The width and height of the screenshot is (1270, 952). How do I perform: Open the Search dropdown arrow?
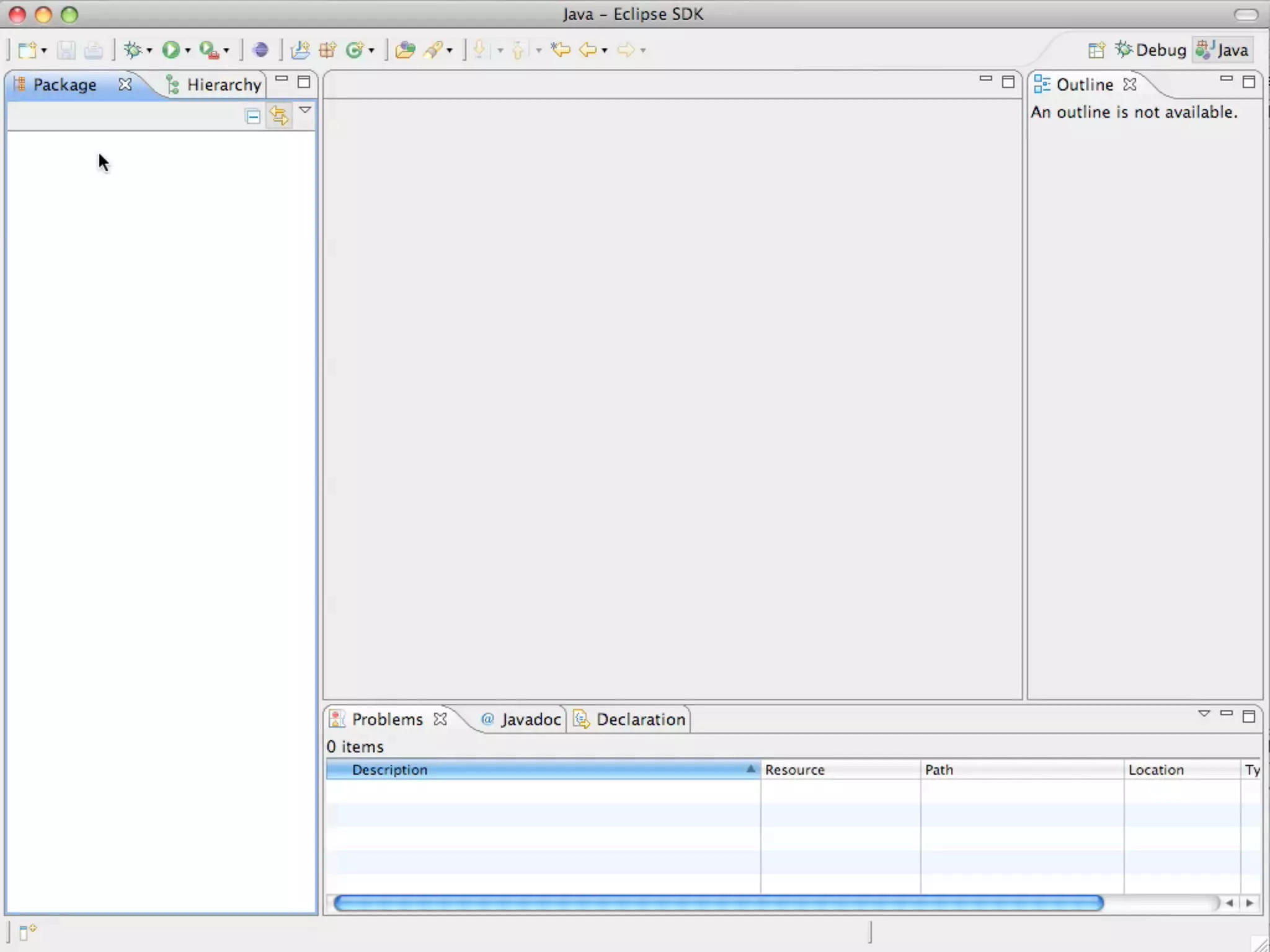tap(450, 51)
